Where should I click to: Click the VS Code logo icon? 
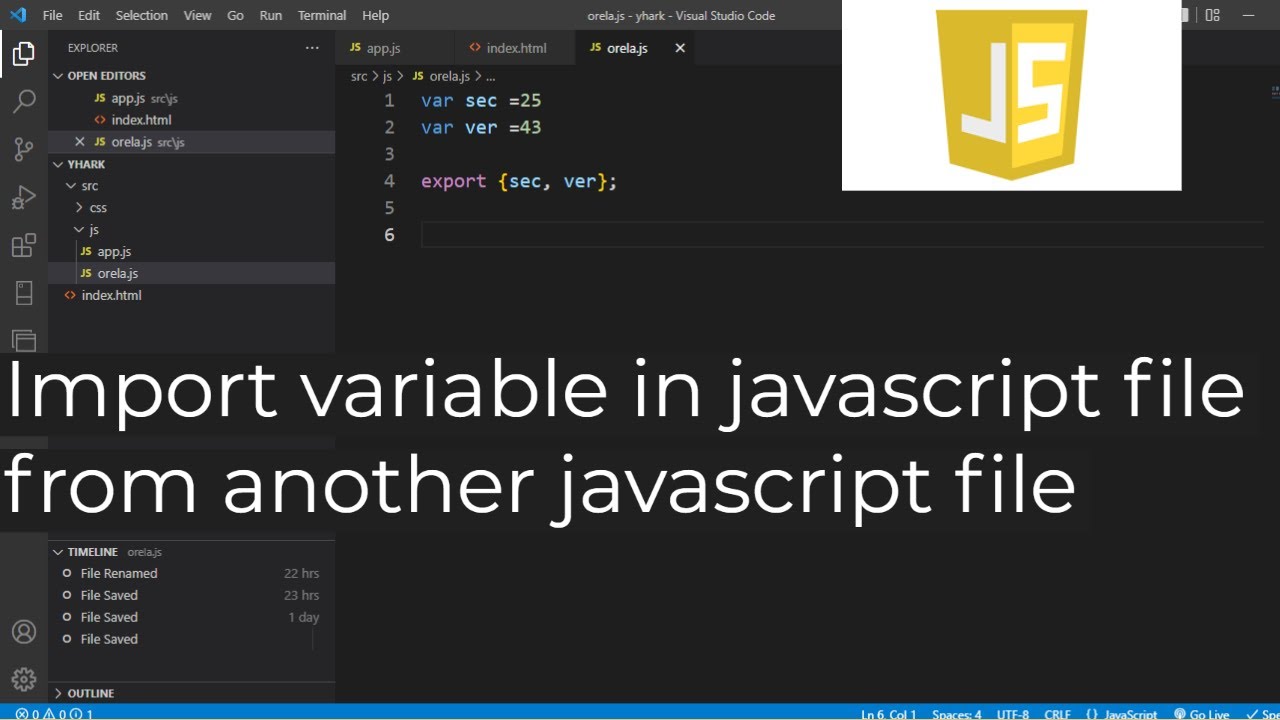(x=19, y=15)
